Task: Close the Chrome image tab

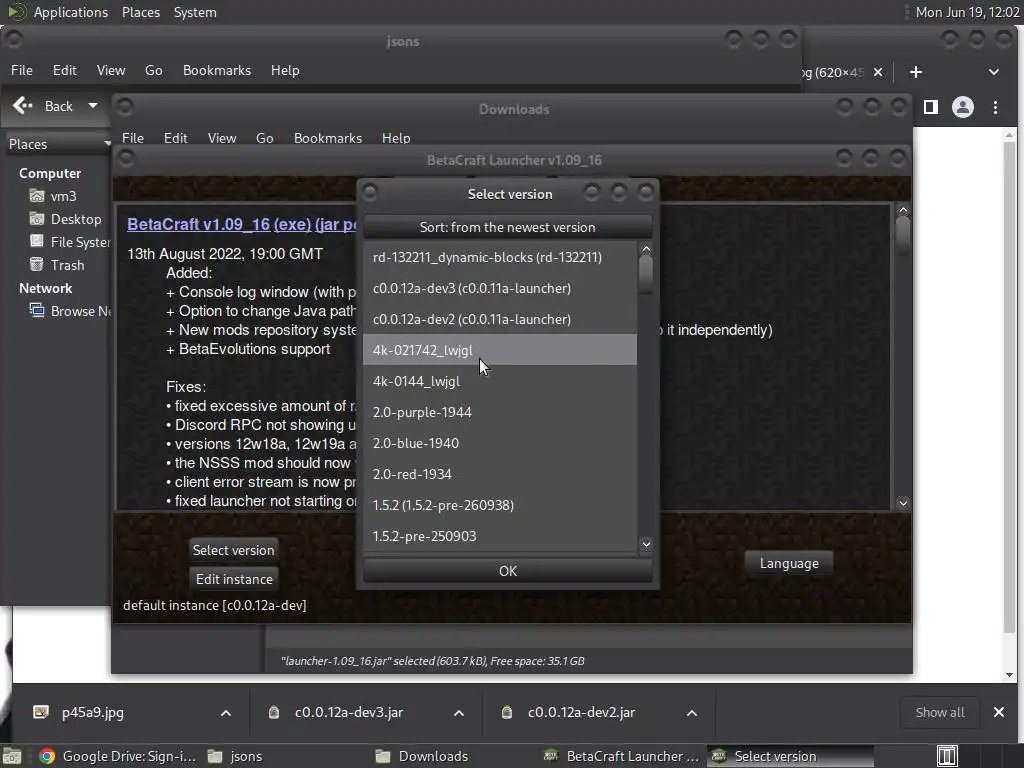Action: pos(878,72)
